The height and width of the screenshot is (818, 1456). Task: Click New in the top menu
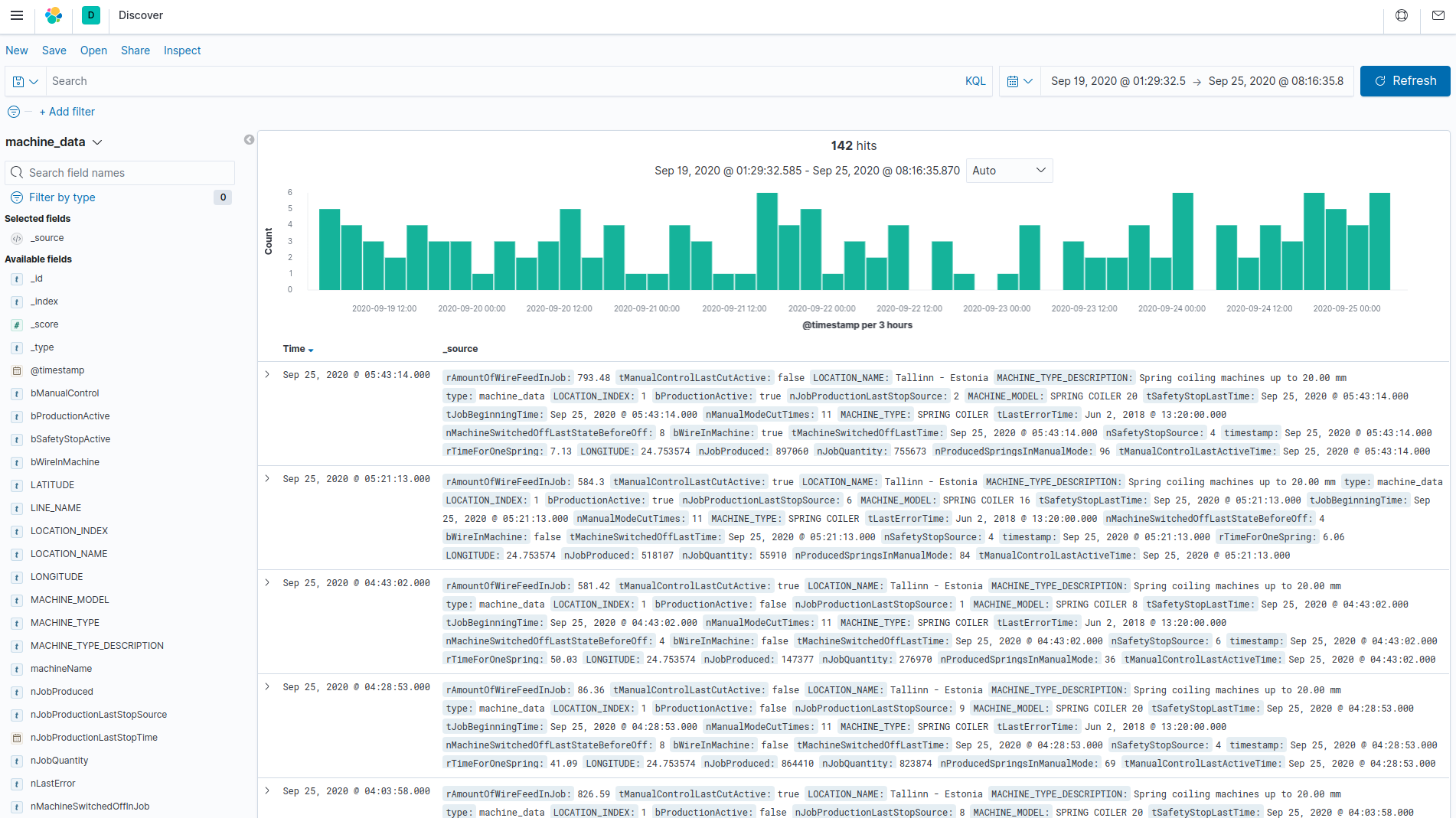(17, 51)
